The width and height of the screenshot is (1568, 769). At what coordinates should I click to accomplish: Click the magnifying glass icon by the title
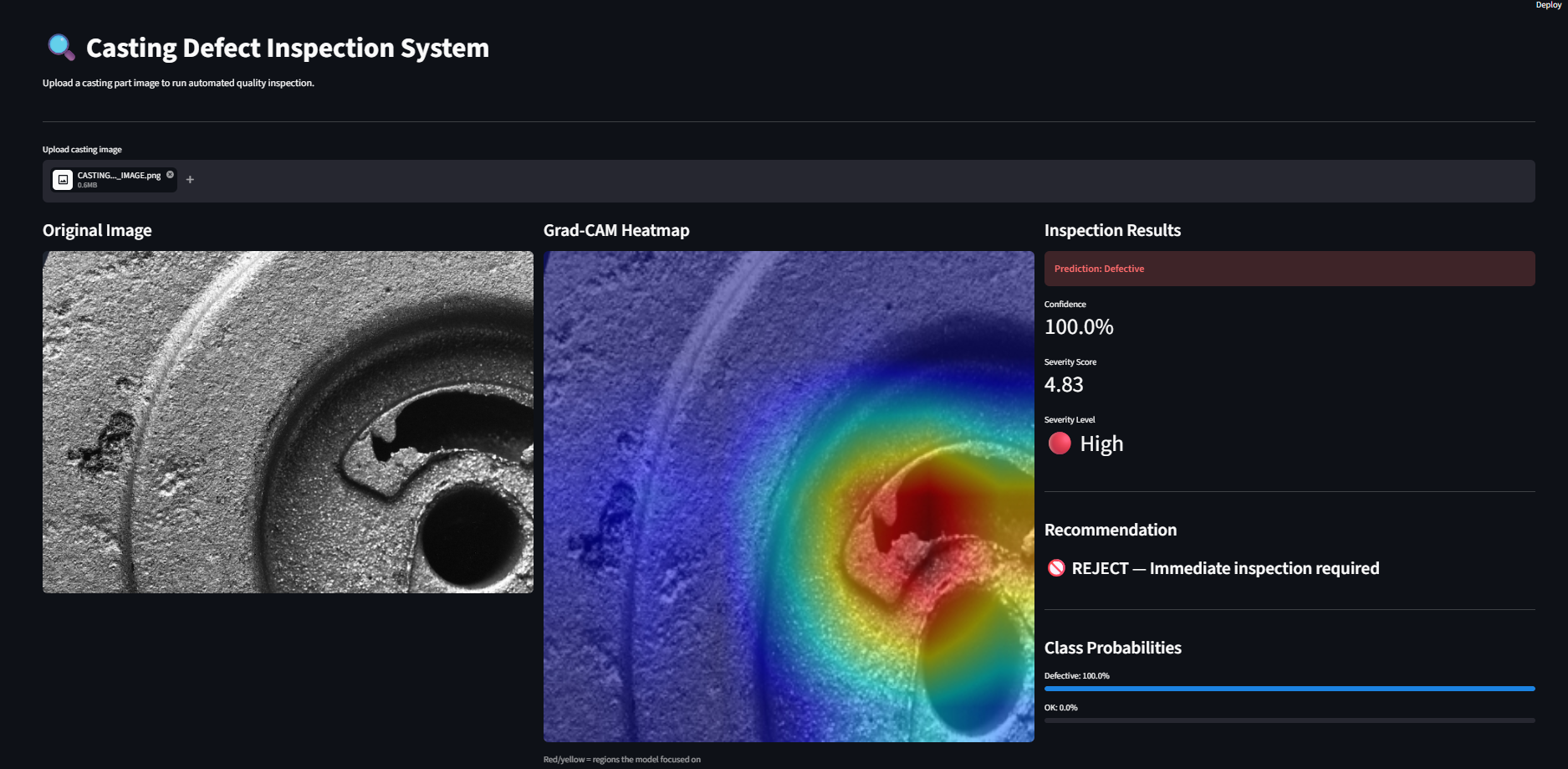pos(61,48)
